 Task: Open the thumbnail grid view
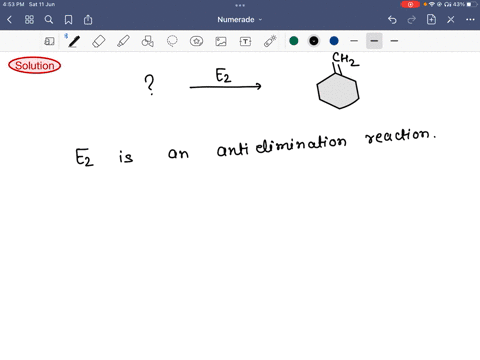(29, 20)
